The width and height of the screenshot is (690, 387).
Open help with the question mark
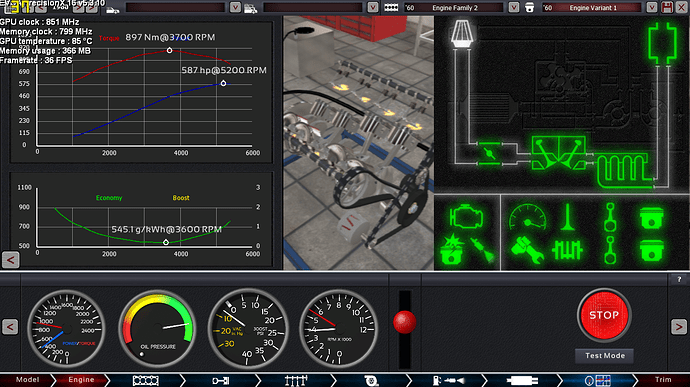point(679,279)
